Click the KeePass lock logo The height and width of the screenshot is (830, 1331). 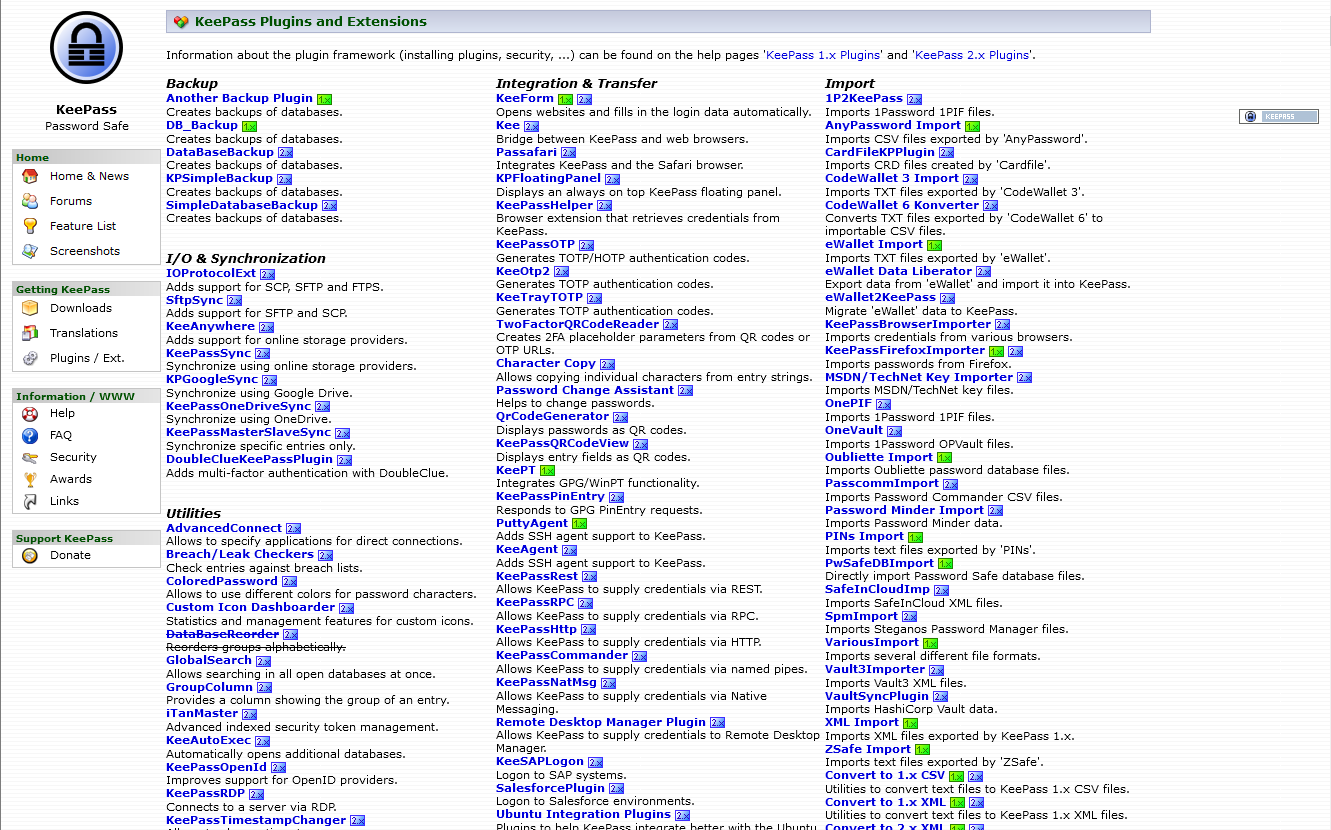click(x=86, y=48)
